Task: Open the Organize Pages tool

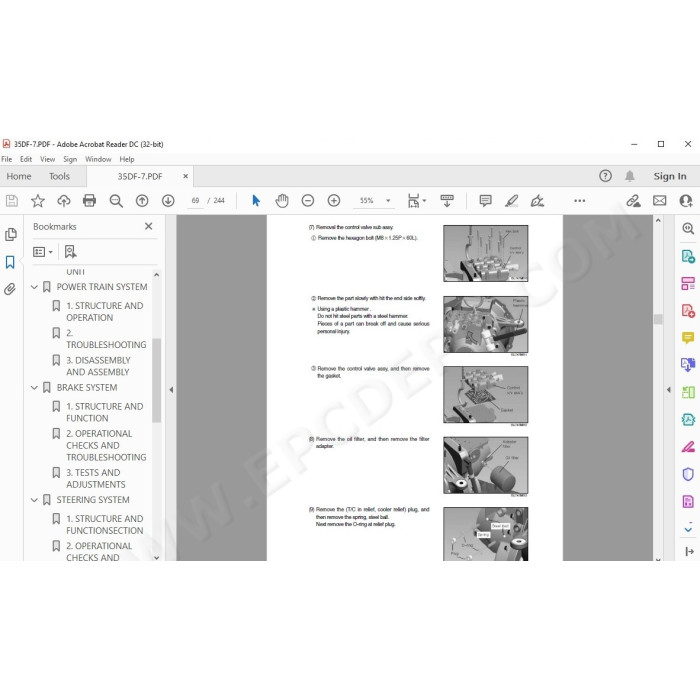Action: [x=688, y=283]
